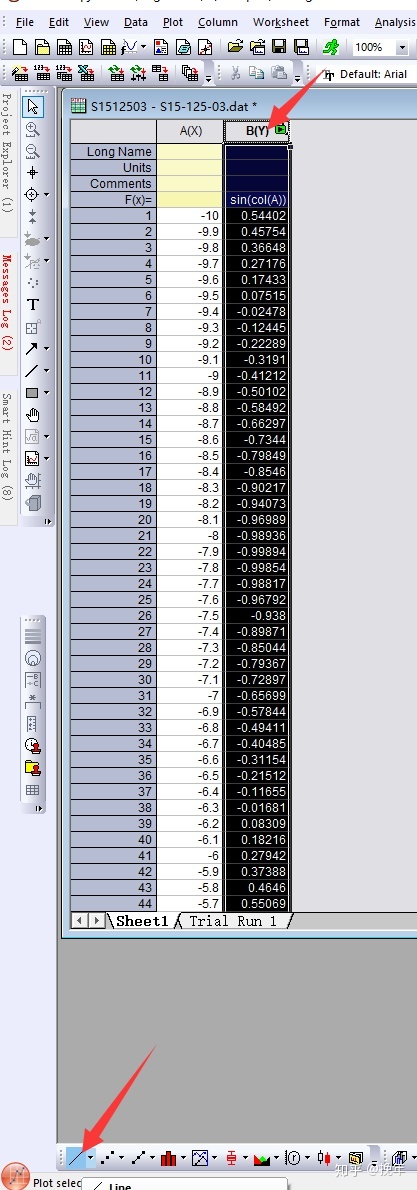Open the Edit menu

point(58,22)
